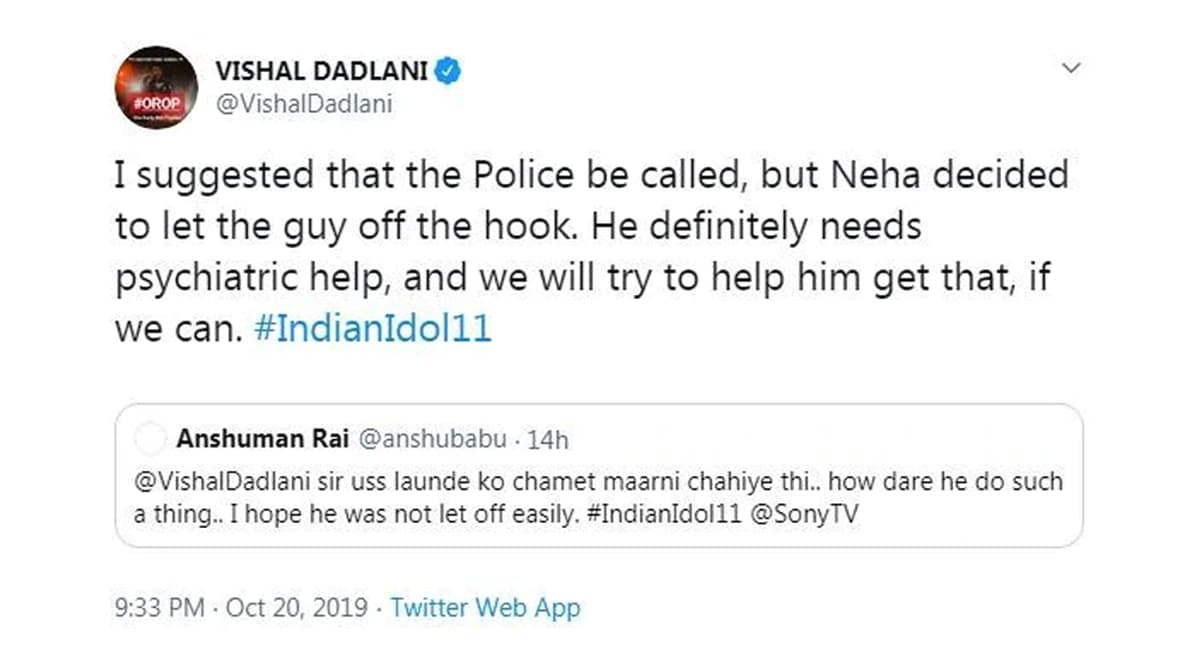The image size is (1200, 667).
Task: Click the Twitter Web App source link
Action: point(485,607)
